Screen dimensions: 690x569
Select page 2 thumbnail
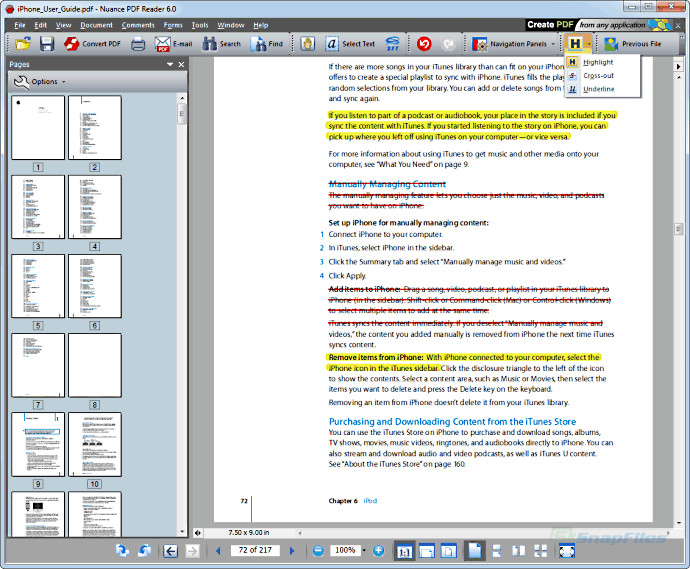(95, 128)
